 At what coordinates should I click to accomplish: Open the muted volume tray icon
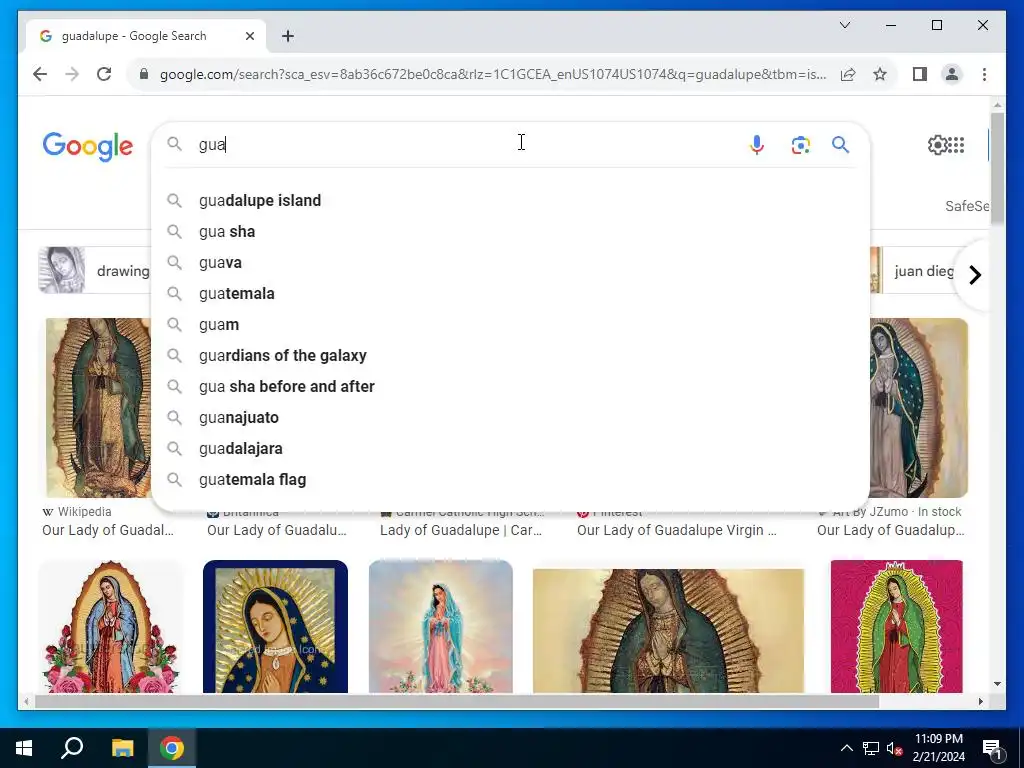[894, 748]
